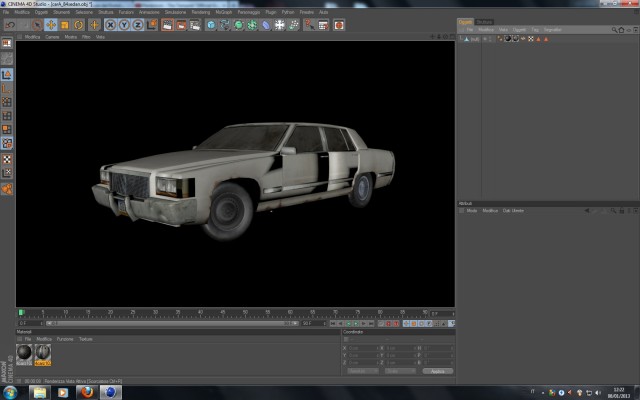
Task: Toggle the Y axis lock
Action: pos(124,25)
